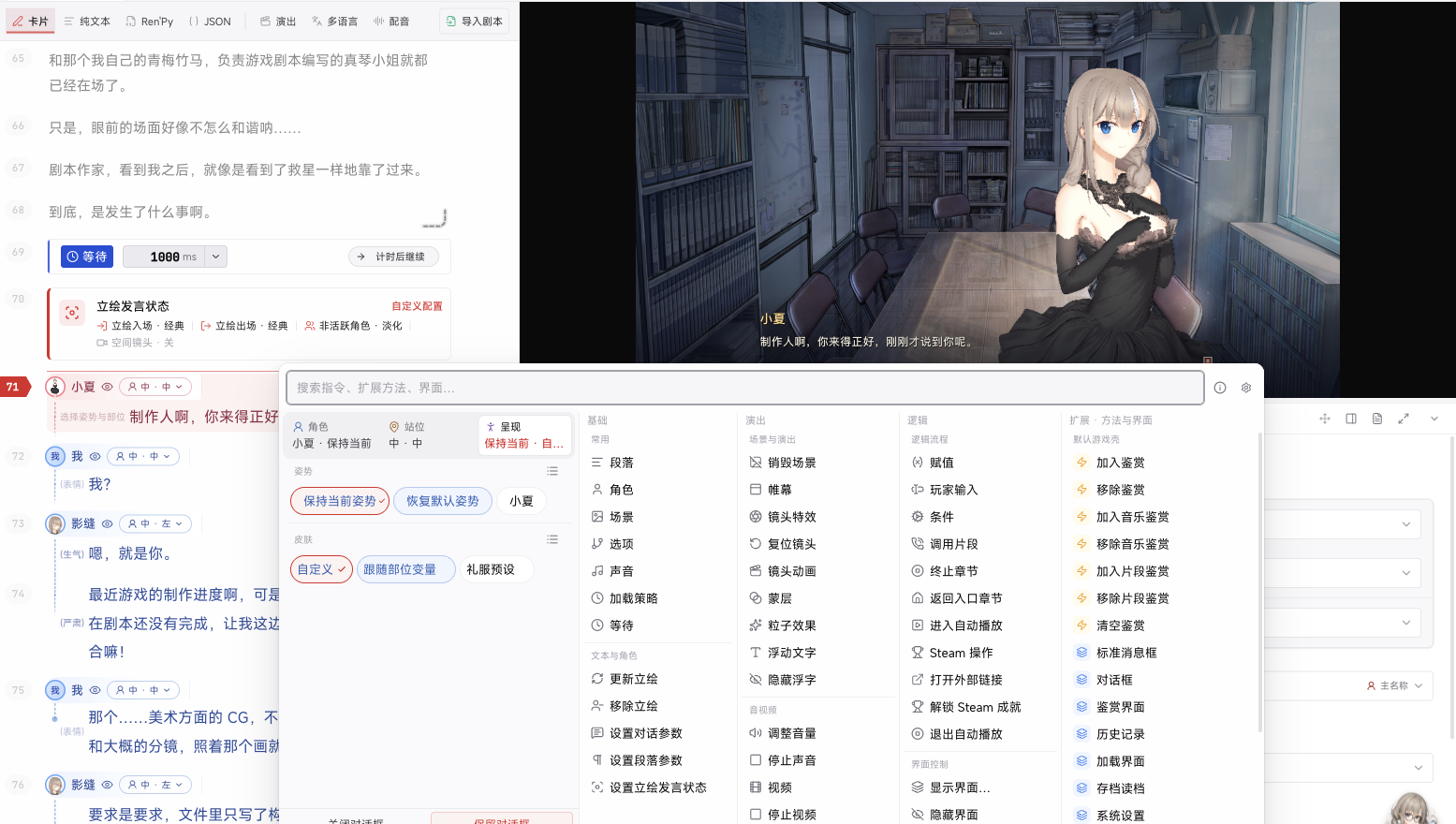Toggle visibility eye for 小夏 line 71

pyautogui.click(x=107, y=387)
